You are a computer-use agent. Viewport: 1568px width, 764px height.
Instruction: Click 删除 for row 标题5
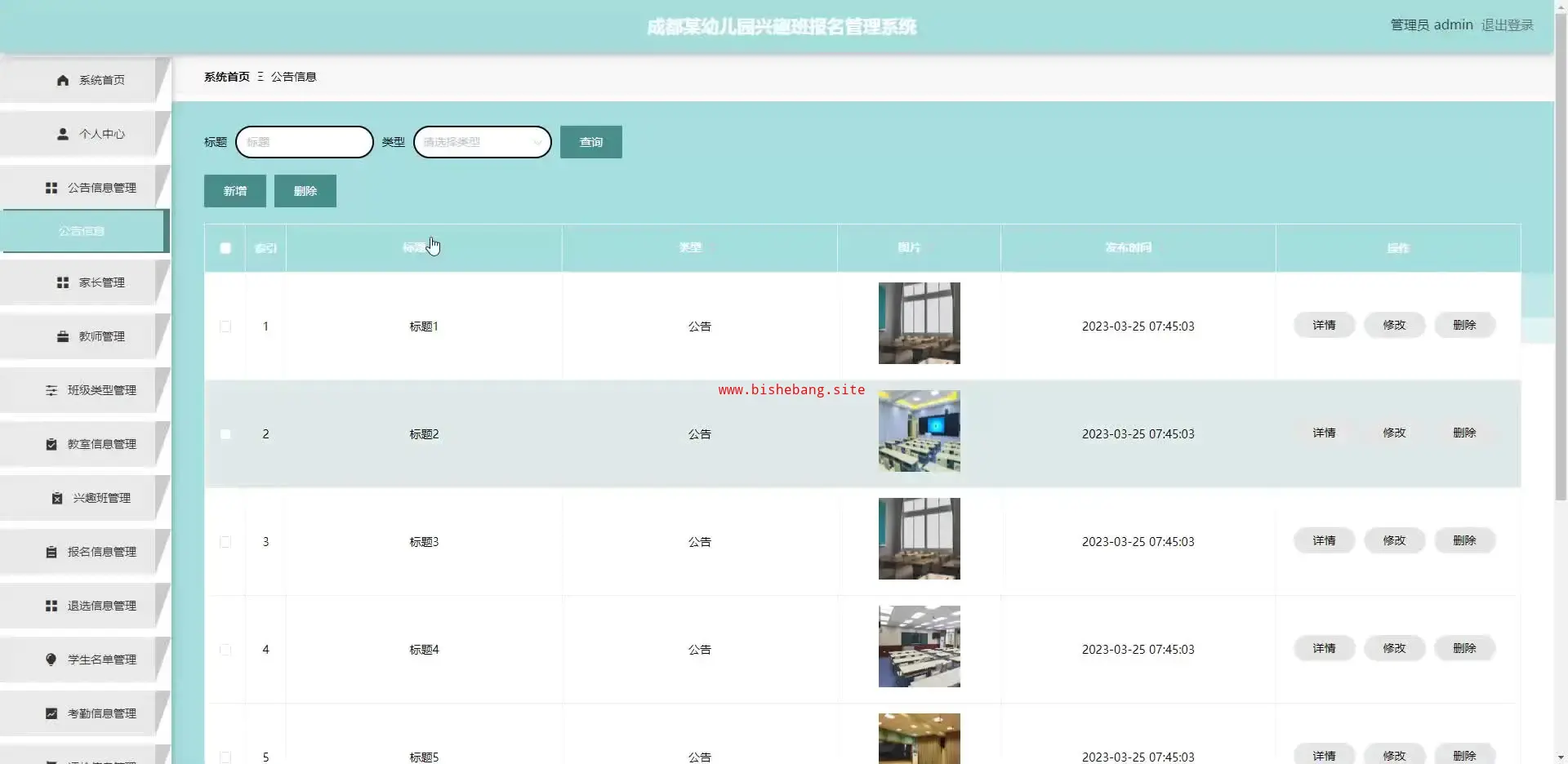[1465, 755]
